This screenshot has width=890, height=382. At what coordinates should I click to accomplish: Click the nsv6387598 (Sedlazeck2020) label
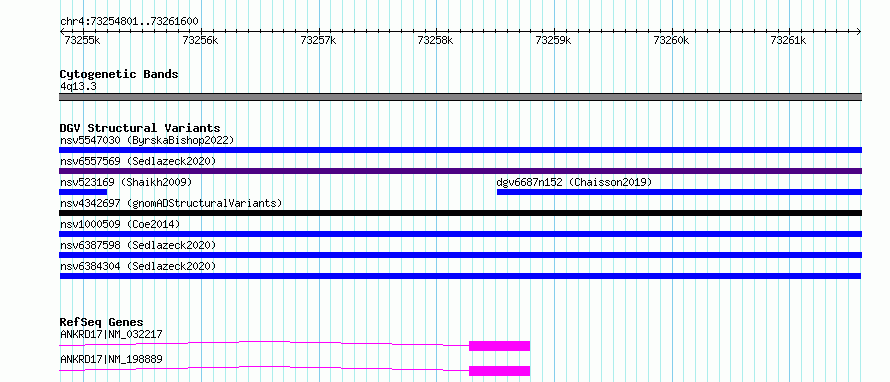coord(138,245)
